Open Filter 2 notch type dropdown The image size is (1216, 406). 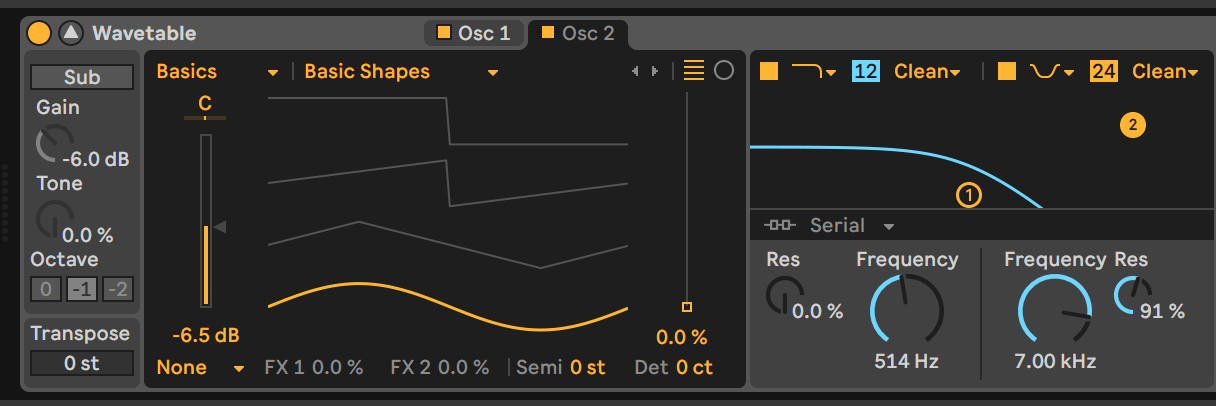pos(1052,72)
